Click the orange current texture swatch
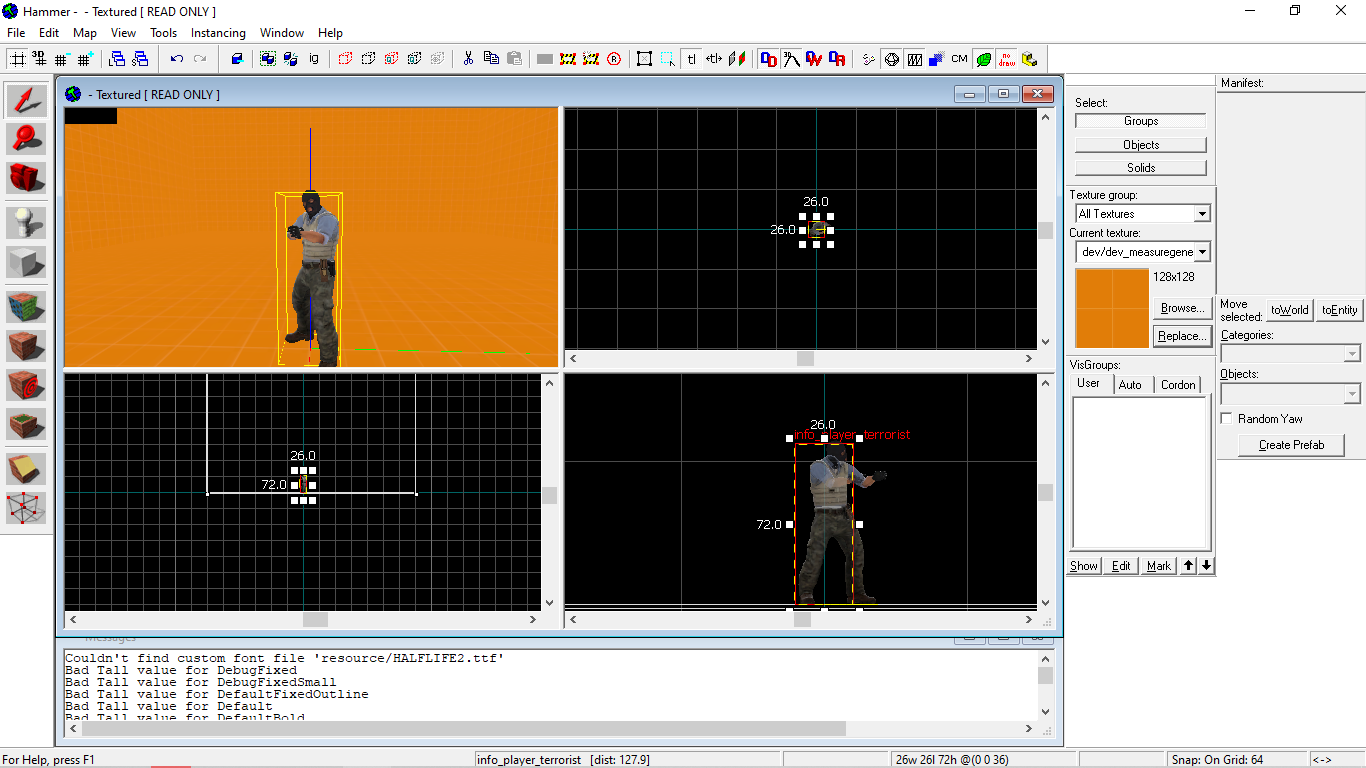The image size is (1366, 768). pyautogui.click(x=1111, y=308)
